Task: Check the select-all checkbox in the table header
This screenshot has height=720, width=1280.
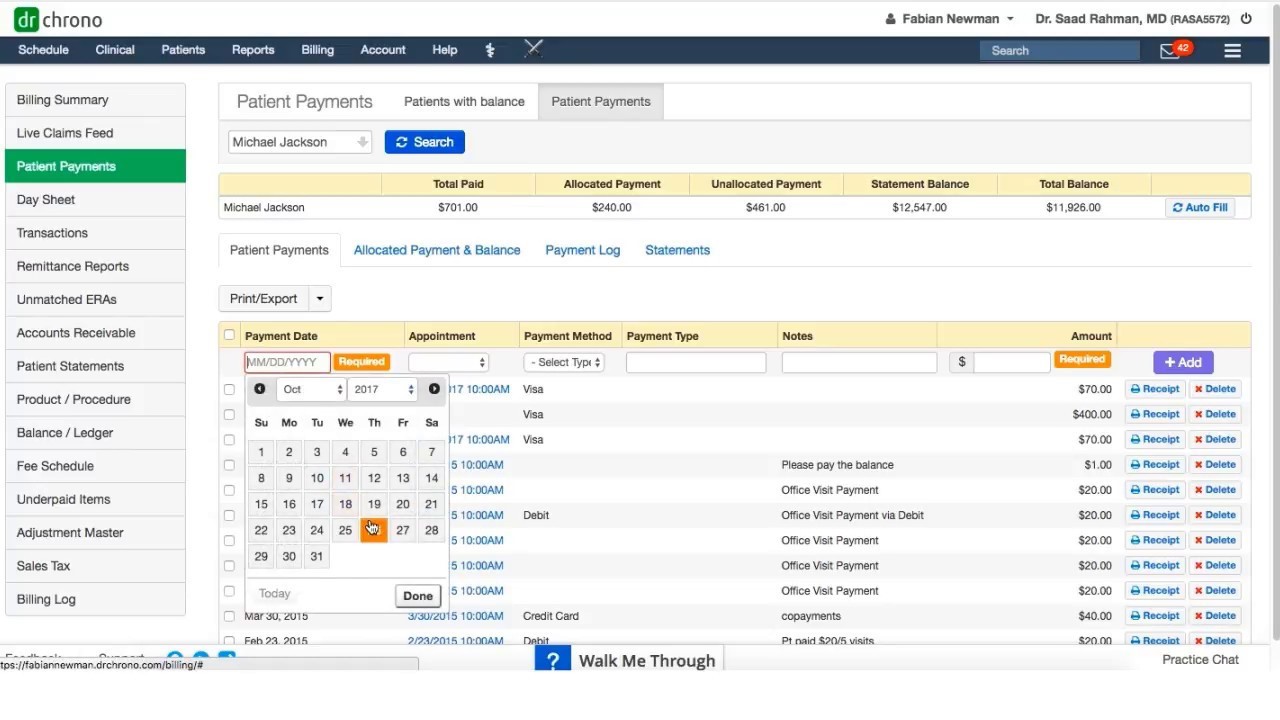Action: (229, 335)
